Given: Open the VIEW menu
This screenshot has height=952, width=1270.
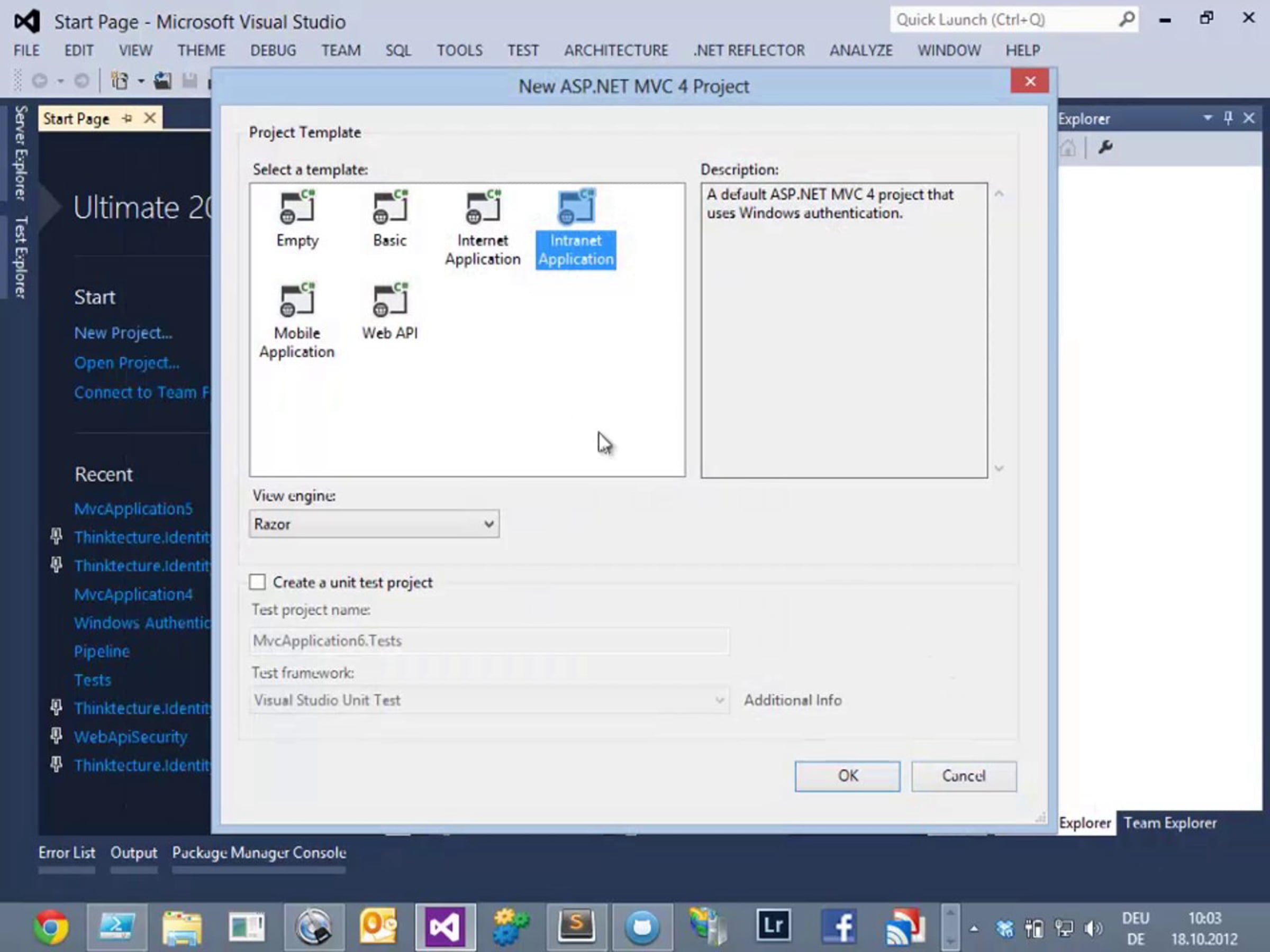Looking at the screenshot, I should (x=135, y=50).
